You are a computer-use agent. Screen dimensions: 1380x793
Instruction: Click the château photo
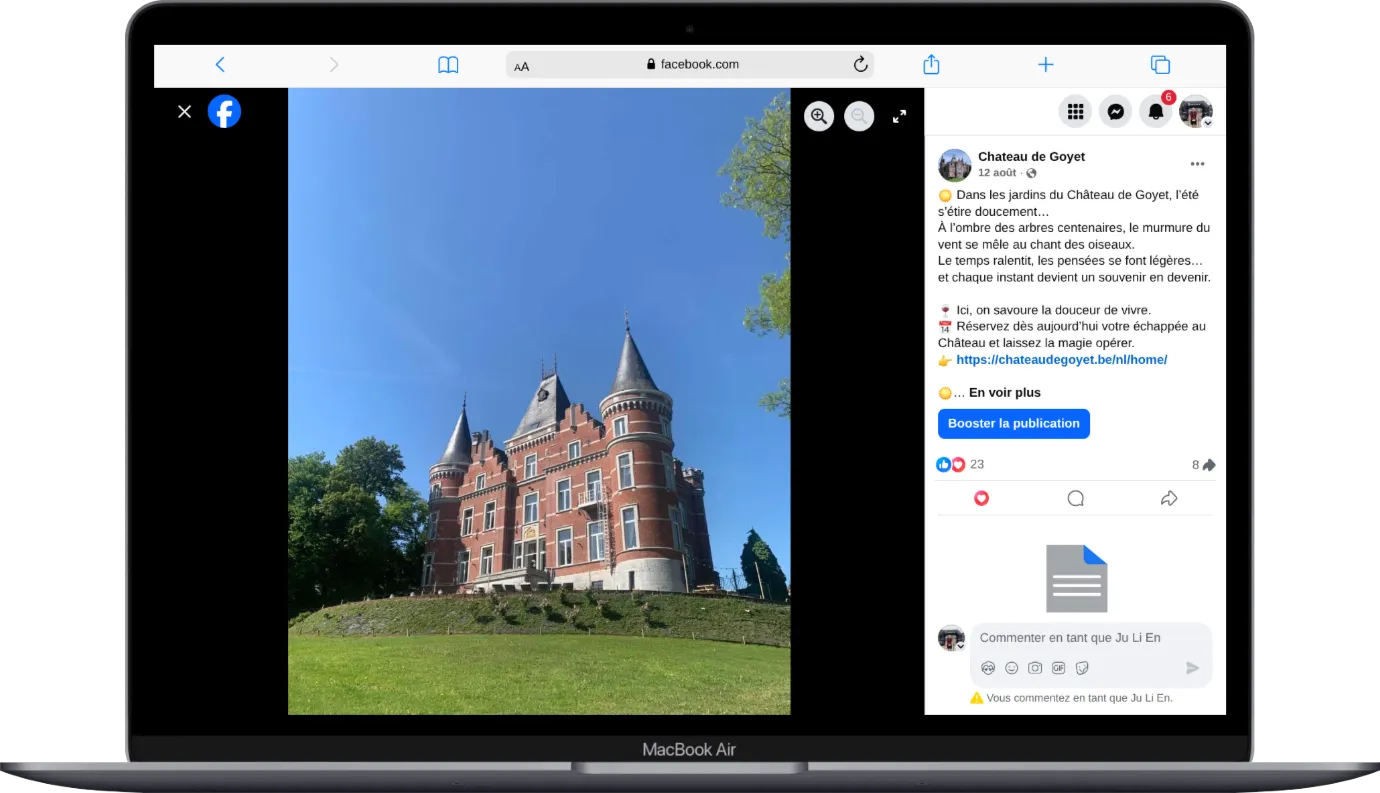tap(539, 401)
